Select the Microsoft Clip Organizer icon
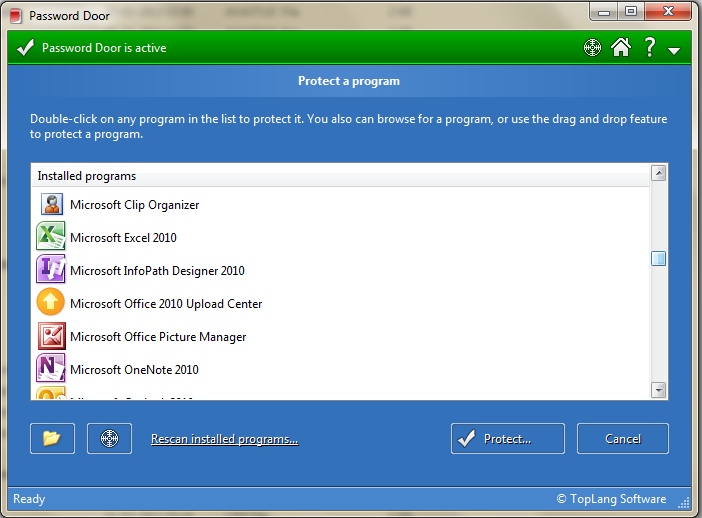This screenshot has height=518, width=702. click(52, 204)
